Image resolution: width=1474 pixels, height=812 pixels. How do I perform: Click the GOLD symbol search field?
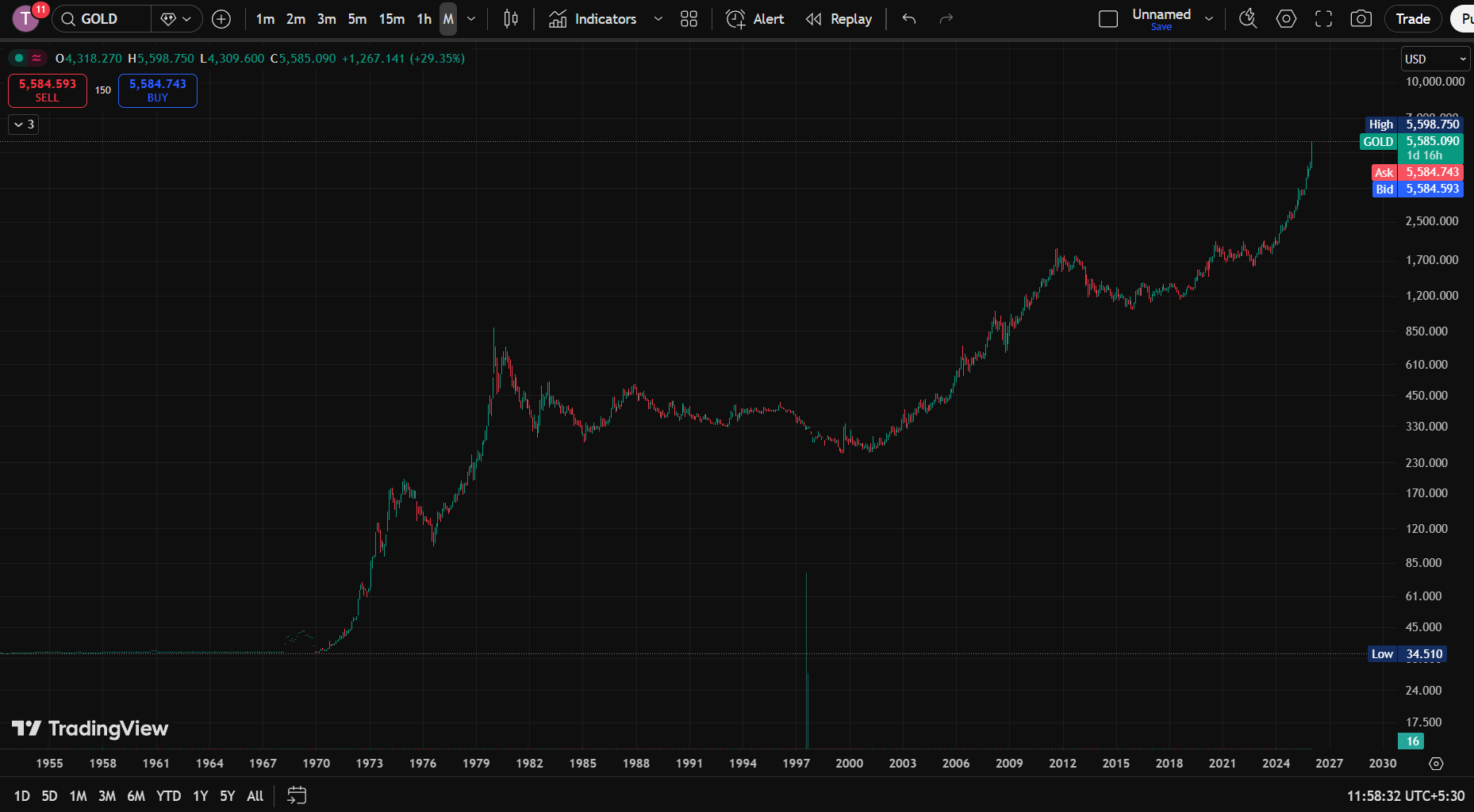[102, 19]
